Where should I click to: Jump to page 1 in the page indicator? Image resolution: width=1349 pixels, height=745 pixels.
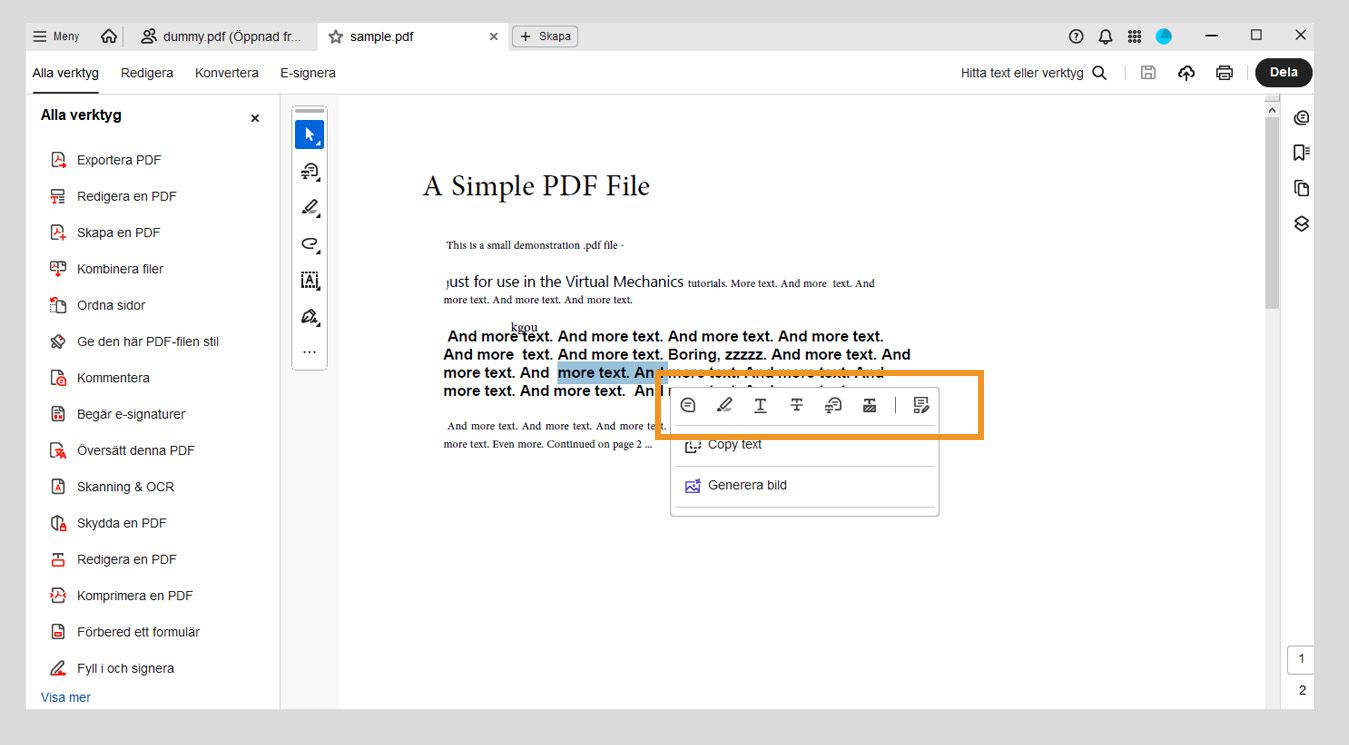[x=1301, y=659]
